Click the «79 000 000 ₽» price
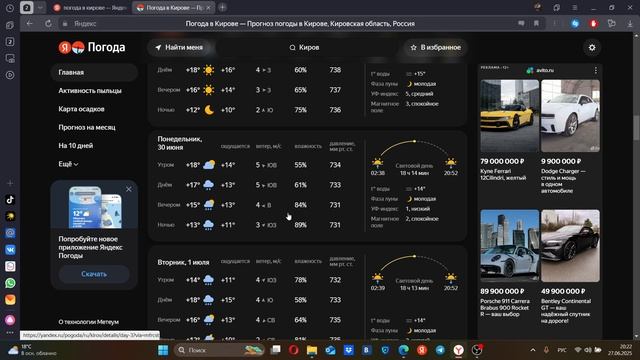Screen dimensions: 640x360 [x=502, y=161]
